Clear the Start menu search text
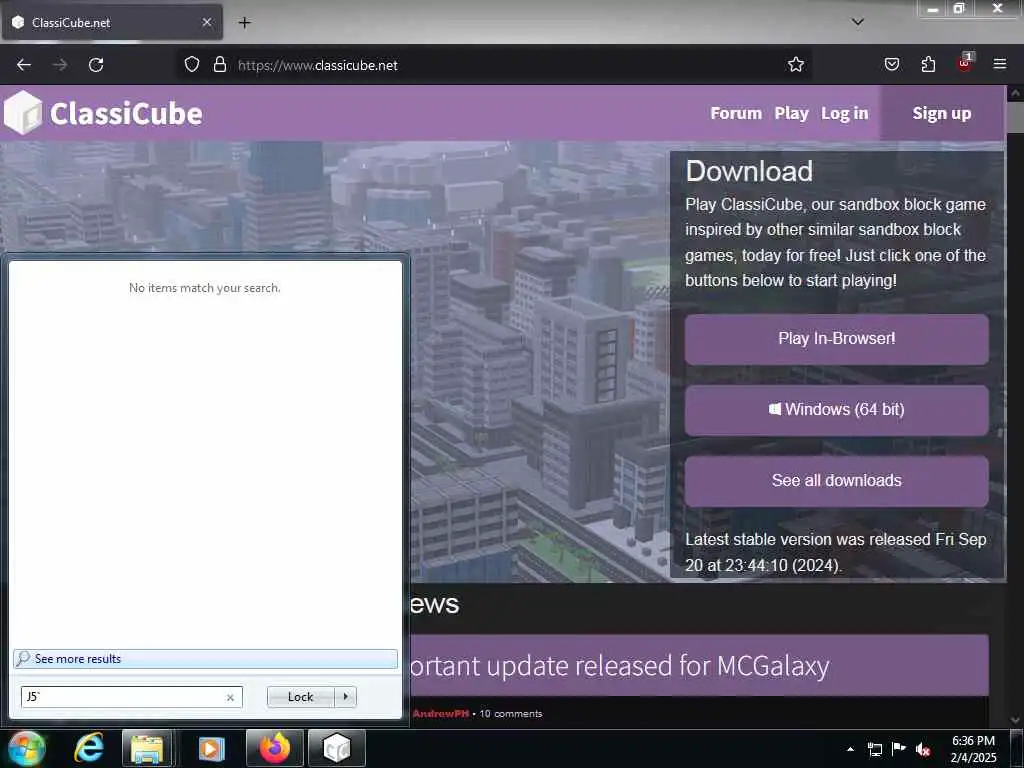The image size is (1024, 768). click(x=230, y=697)
